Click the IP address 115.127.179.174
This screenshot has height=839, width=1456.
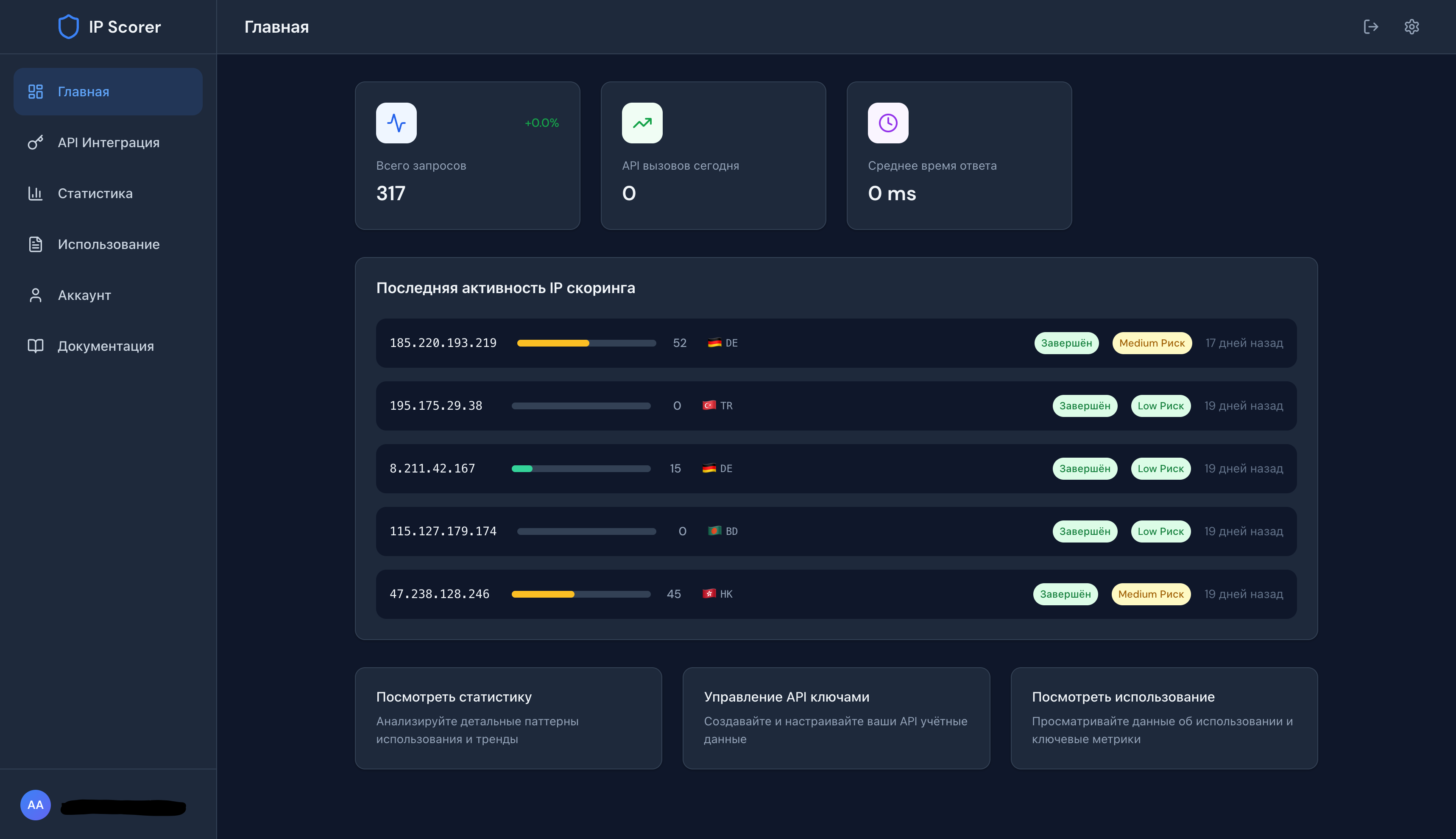click(x=443, y=531)
